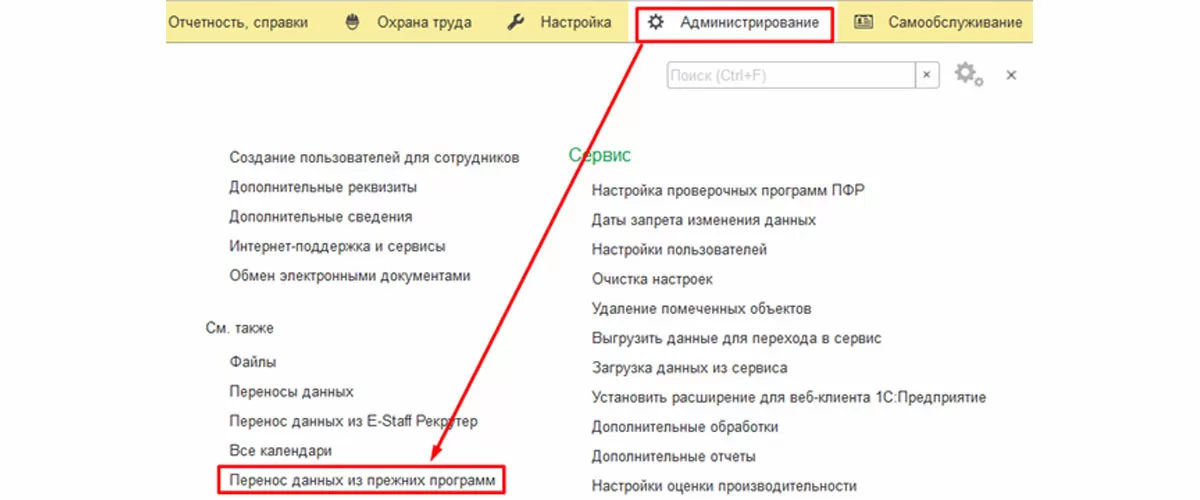Open Установить расширение для веб-клиента 1С:Предприятие
Viewport: 1200px width, 500px height.
[x=789, y=397]
